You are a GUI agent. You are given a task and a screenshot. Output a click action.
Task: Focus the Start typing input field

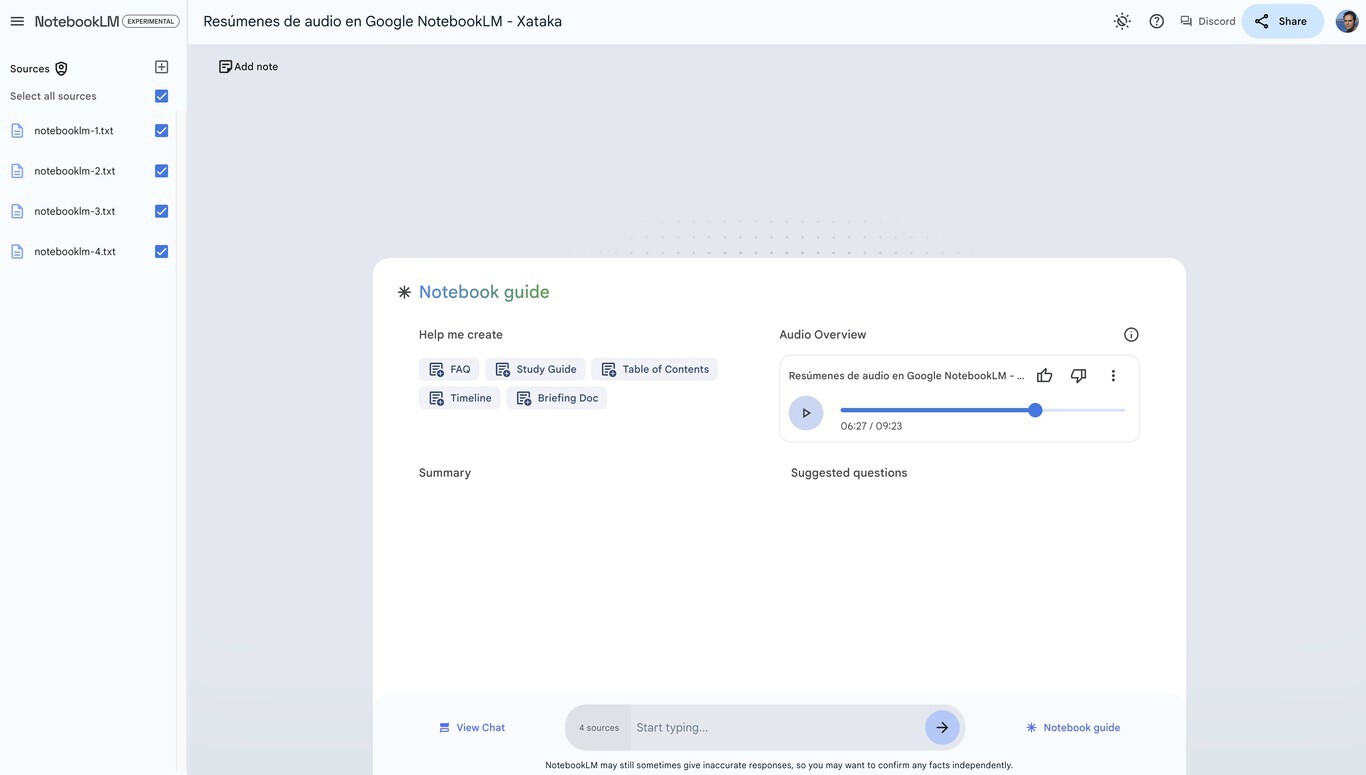pos(776,728)
